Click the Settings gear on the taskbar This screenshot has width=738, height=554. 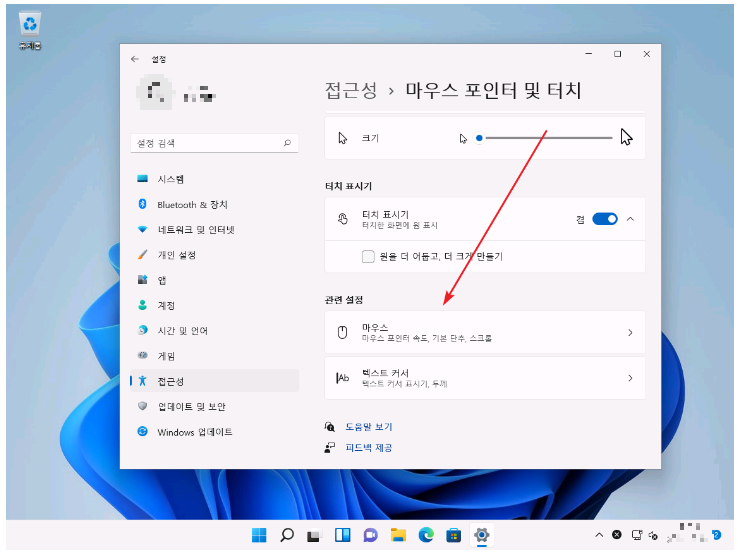point(481,535)
